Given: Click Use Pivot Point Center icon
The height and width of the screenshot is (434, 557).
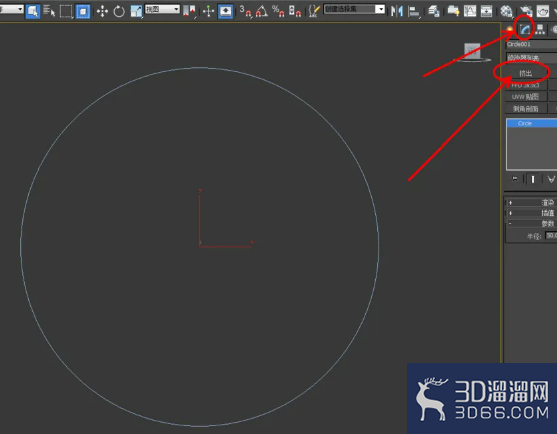Looking at the screenshot, I should [x=189, y=11].
